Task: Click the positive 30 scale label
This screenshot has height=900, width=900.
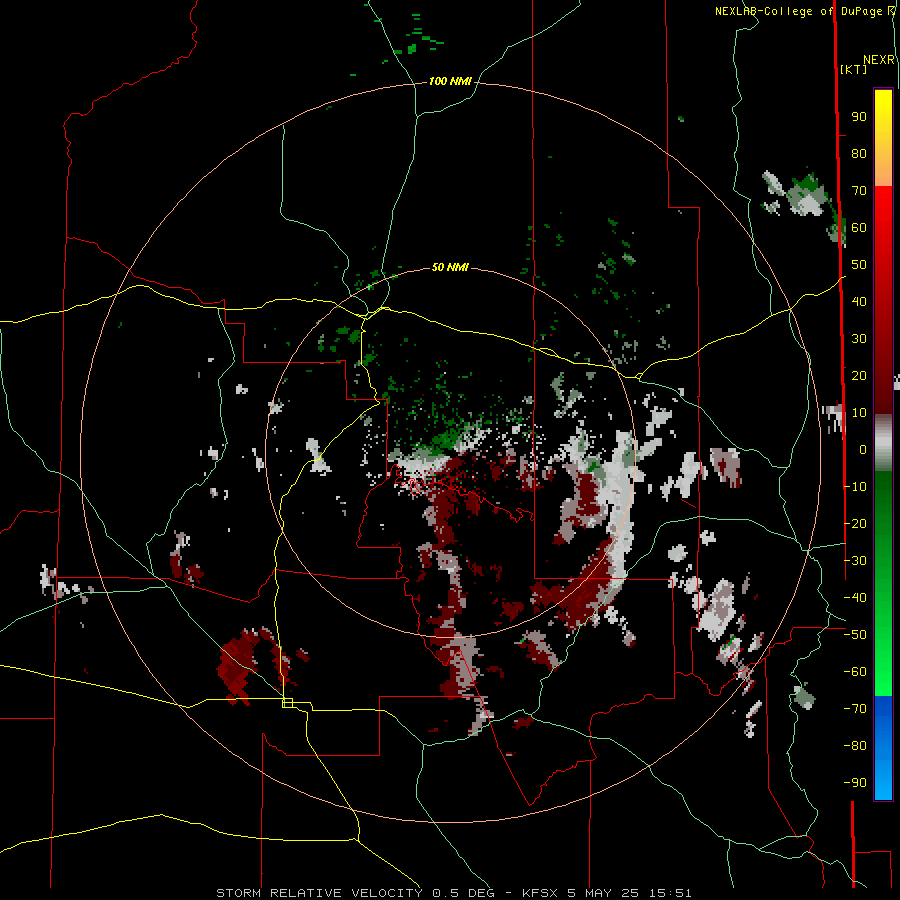Action: [x=859, y=339]
